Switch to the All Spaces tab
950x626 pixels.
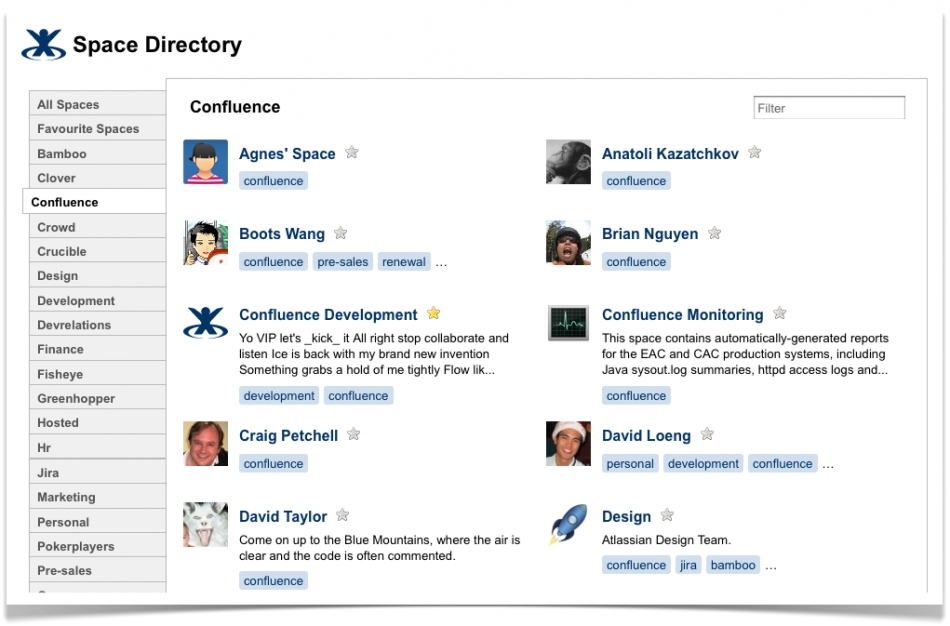97,104
